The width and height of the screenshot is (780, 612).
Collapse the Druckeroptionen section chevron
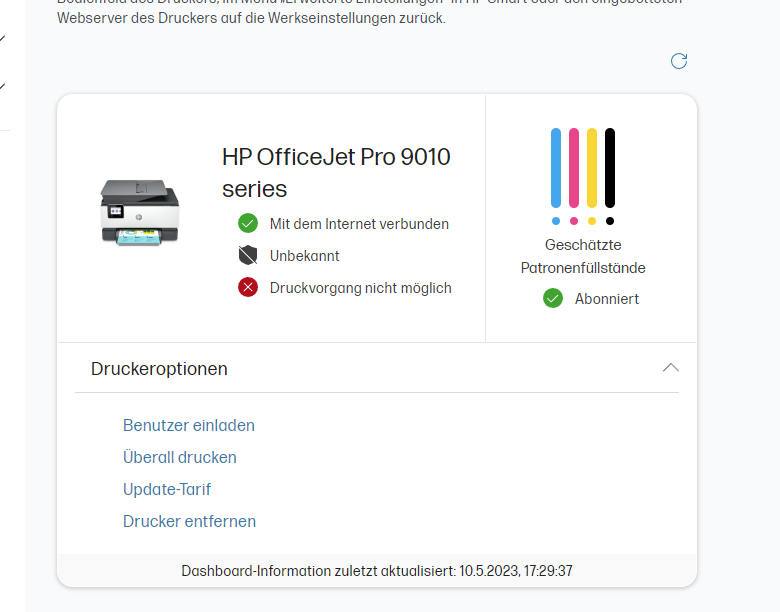(671, 368)
